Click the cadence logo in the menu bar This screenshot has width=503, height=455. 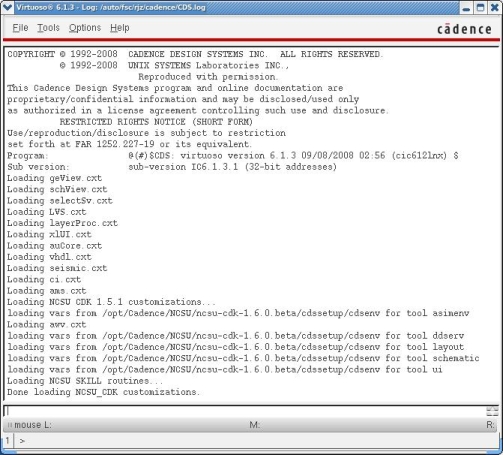pos(464,29)
